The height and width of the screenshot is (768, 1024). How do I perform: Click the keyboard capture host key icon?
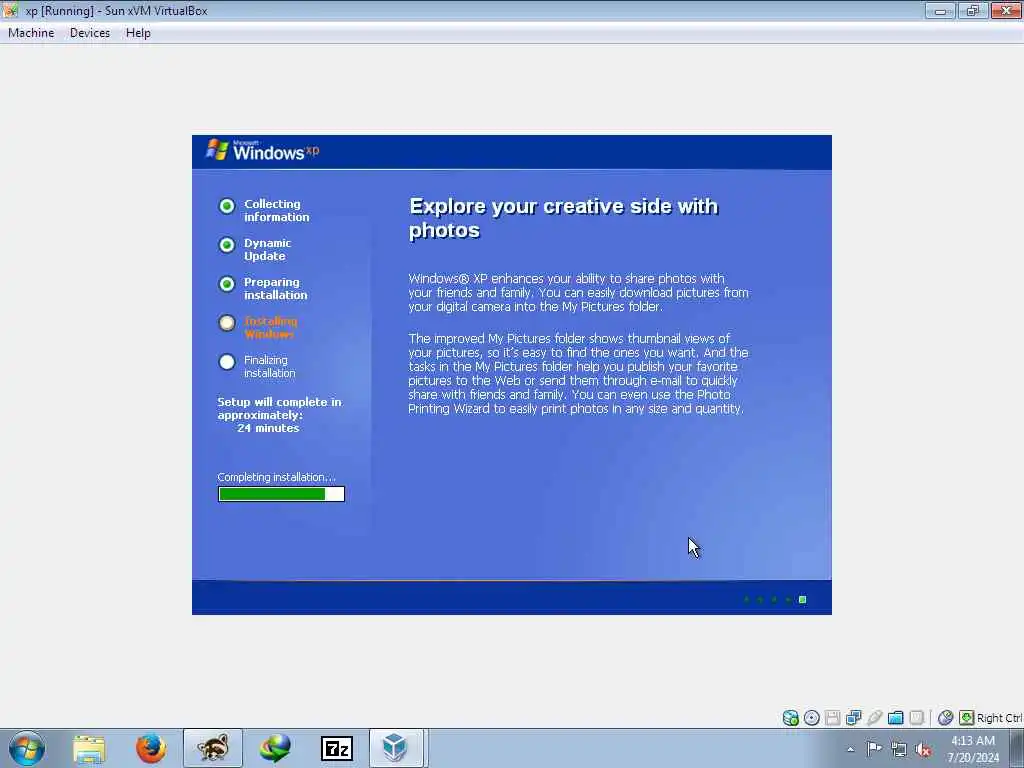(x=966, y=718)
